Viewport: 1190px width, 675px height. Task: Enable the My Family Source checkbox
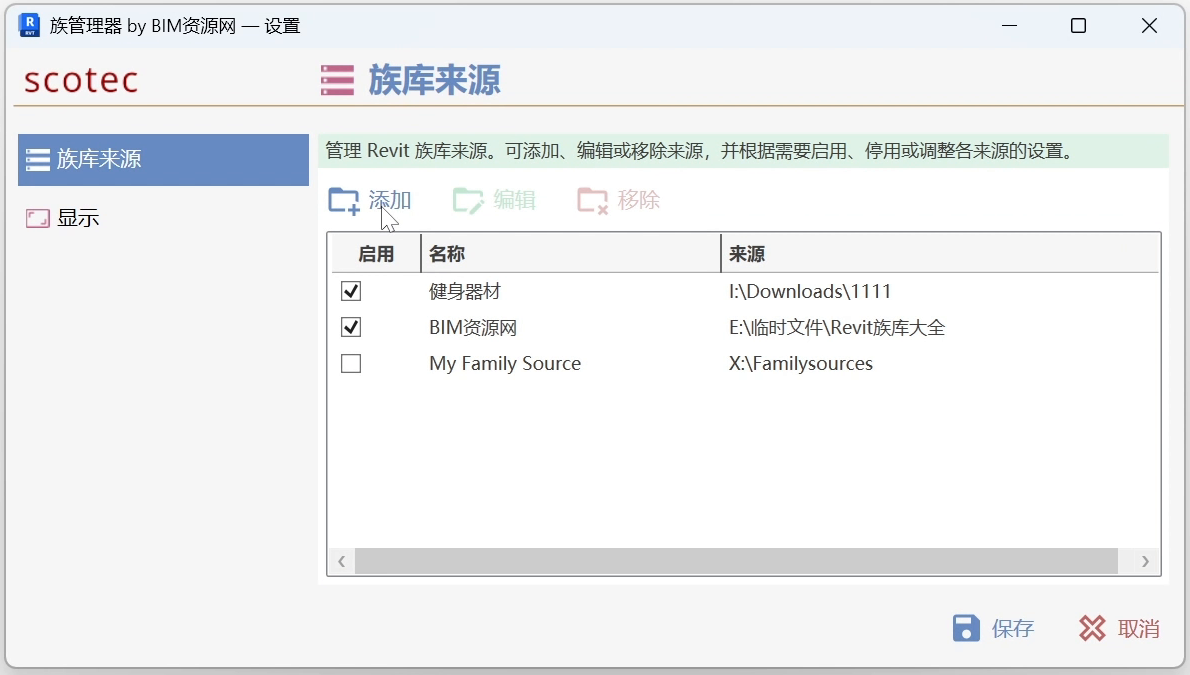(351, 364)
